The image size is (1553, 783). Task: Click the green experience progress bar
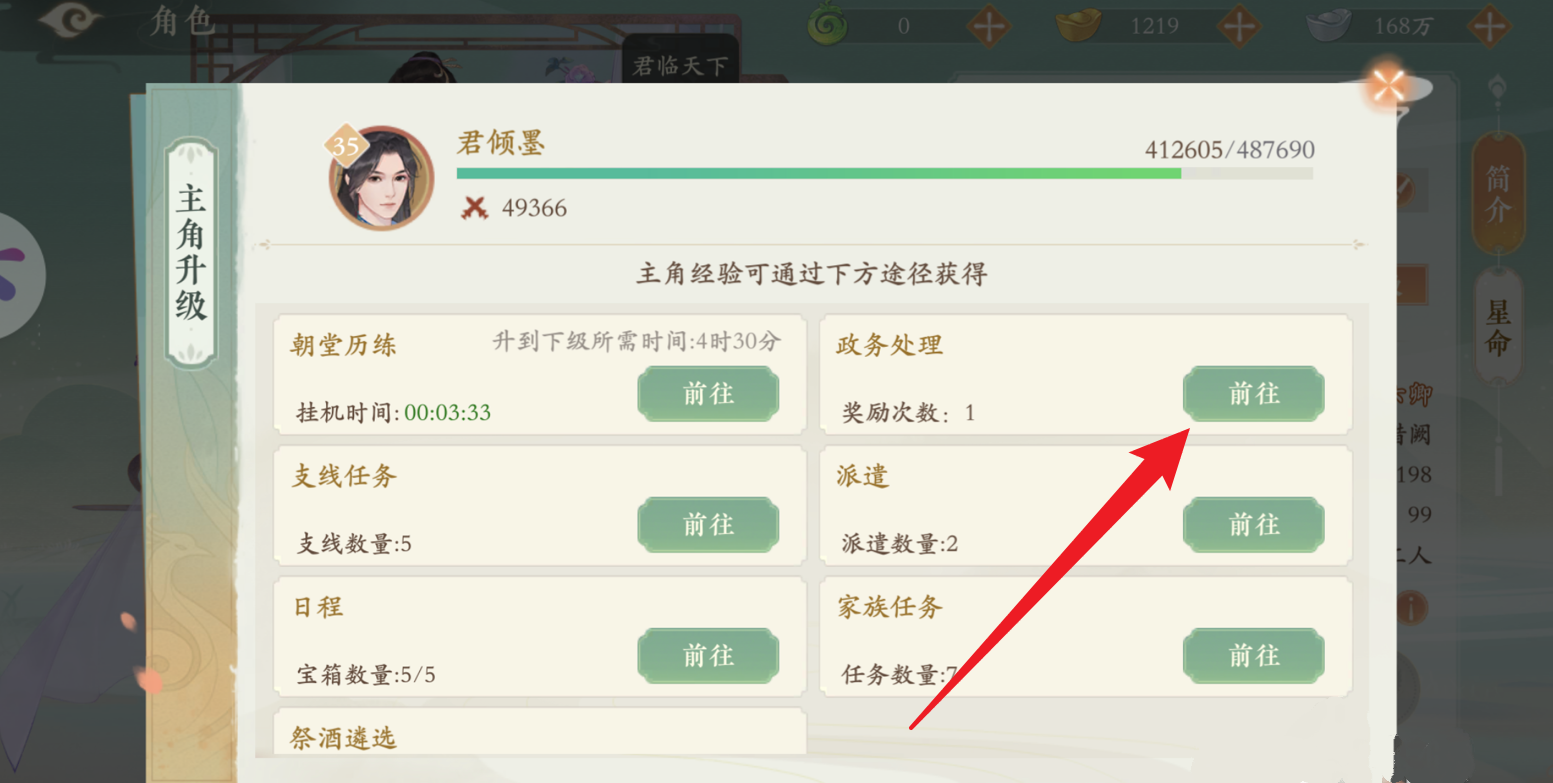click(x=885, y=173)
